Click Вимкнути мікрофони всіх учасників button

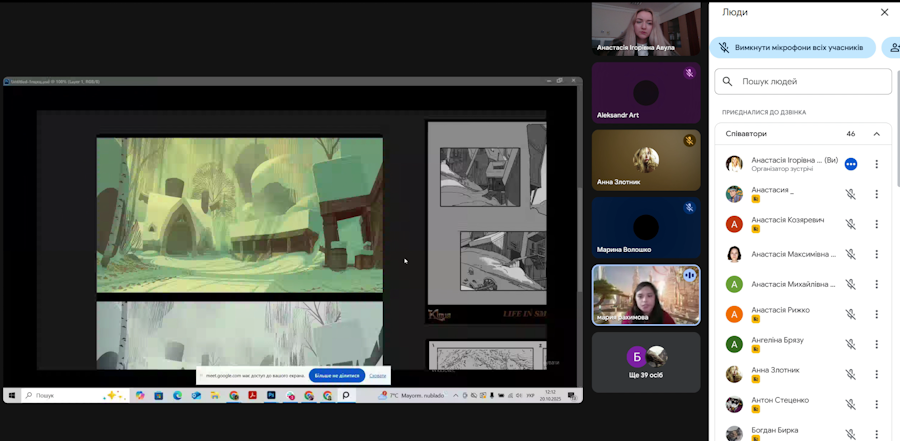[x=793, y=47]
